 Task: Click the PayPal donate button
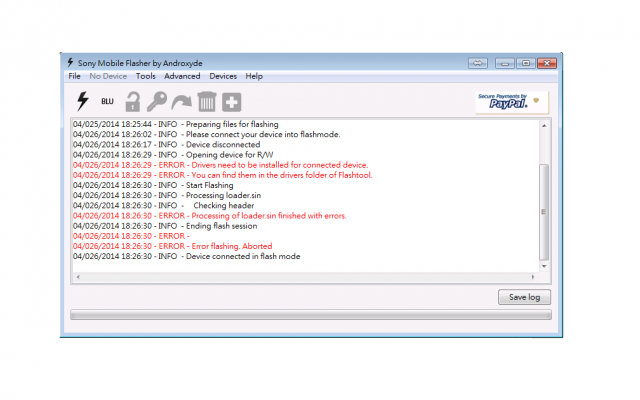512,102
